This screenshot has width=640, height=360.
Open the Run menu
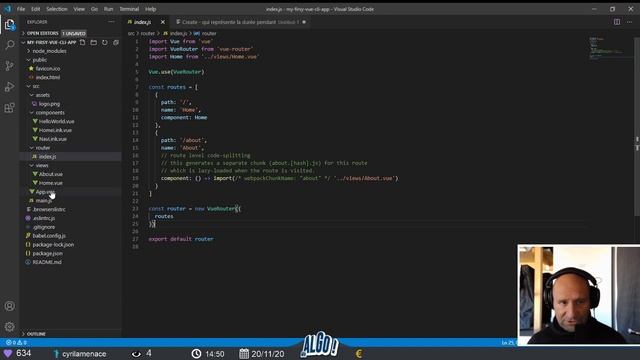tap(108, 9)
